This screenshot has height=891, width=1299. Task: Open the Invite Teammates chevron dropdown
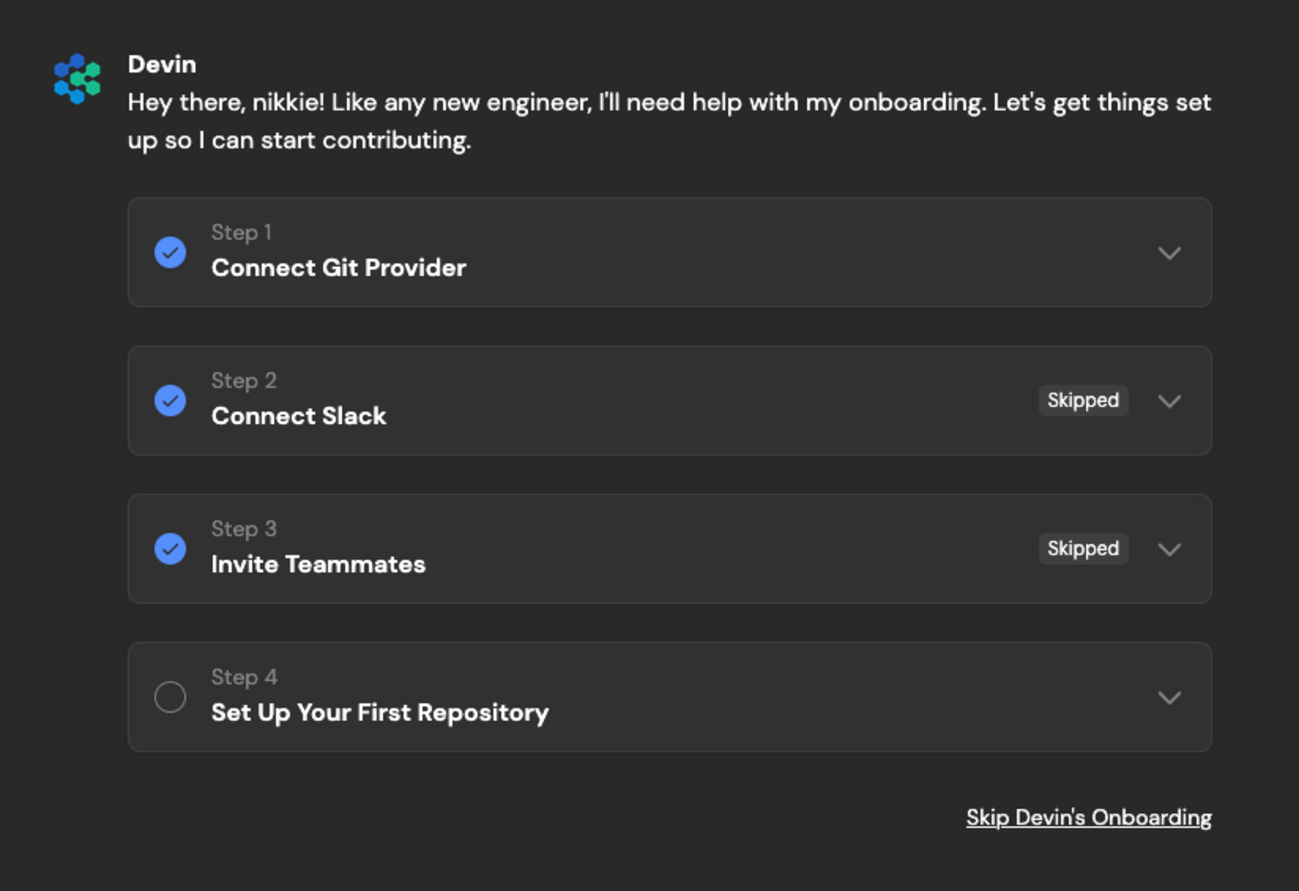tap(1169, 549)
